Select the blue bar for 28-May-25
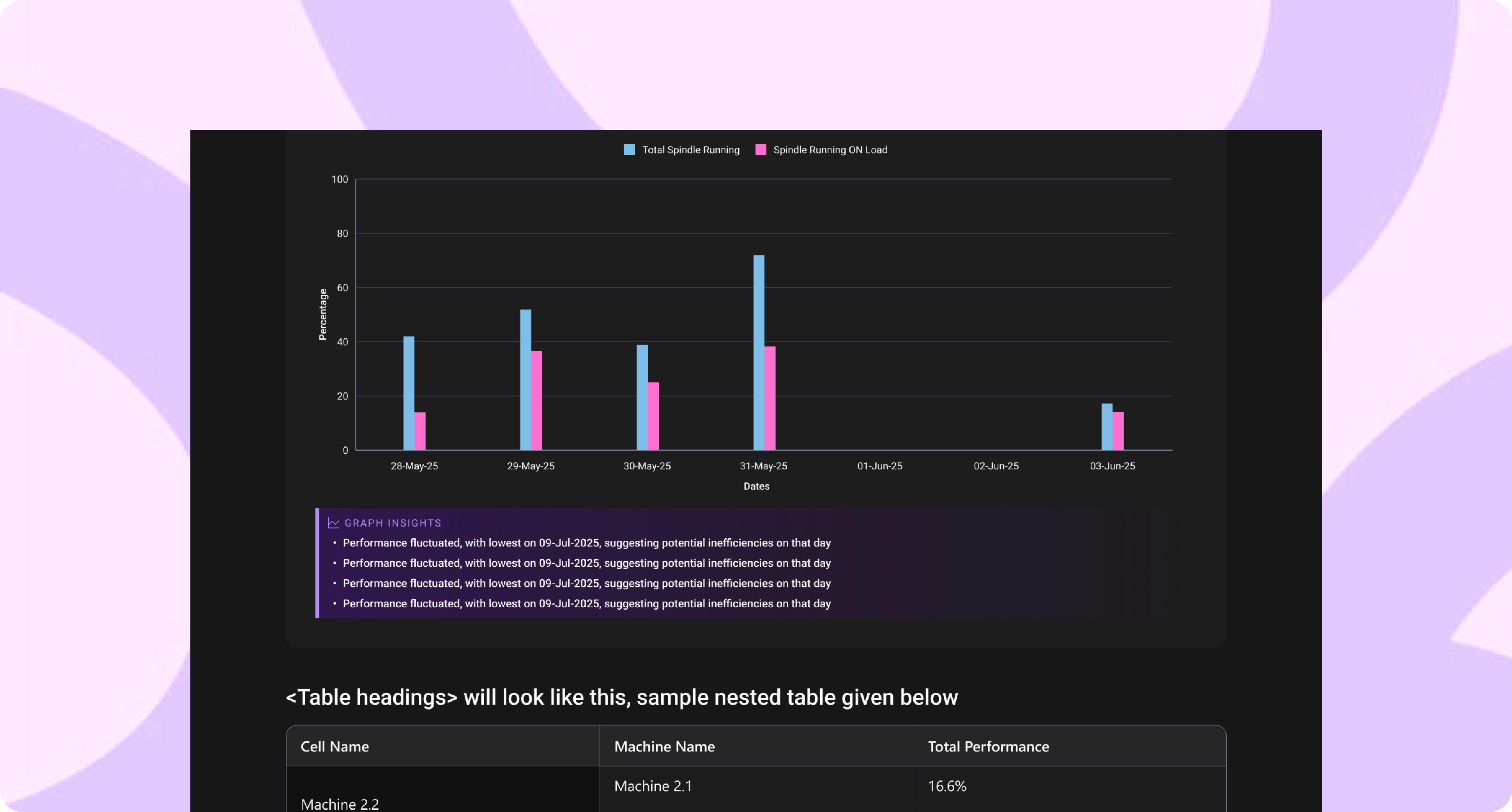This screenshot has width=1512, height=812. [409, 393]
